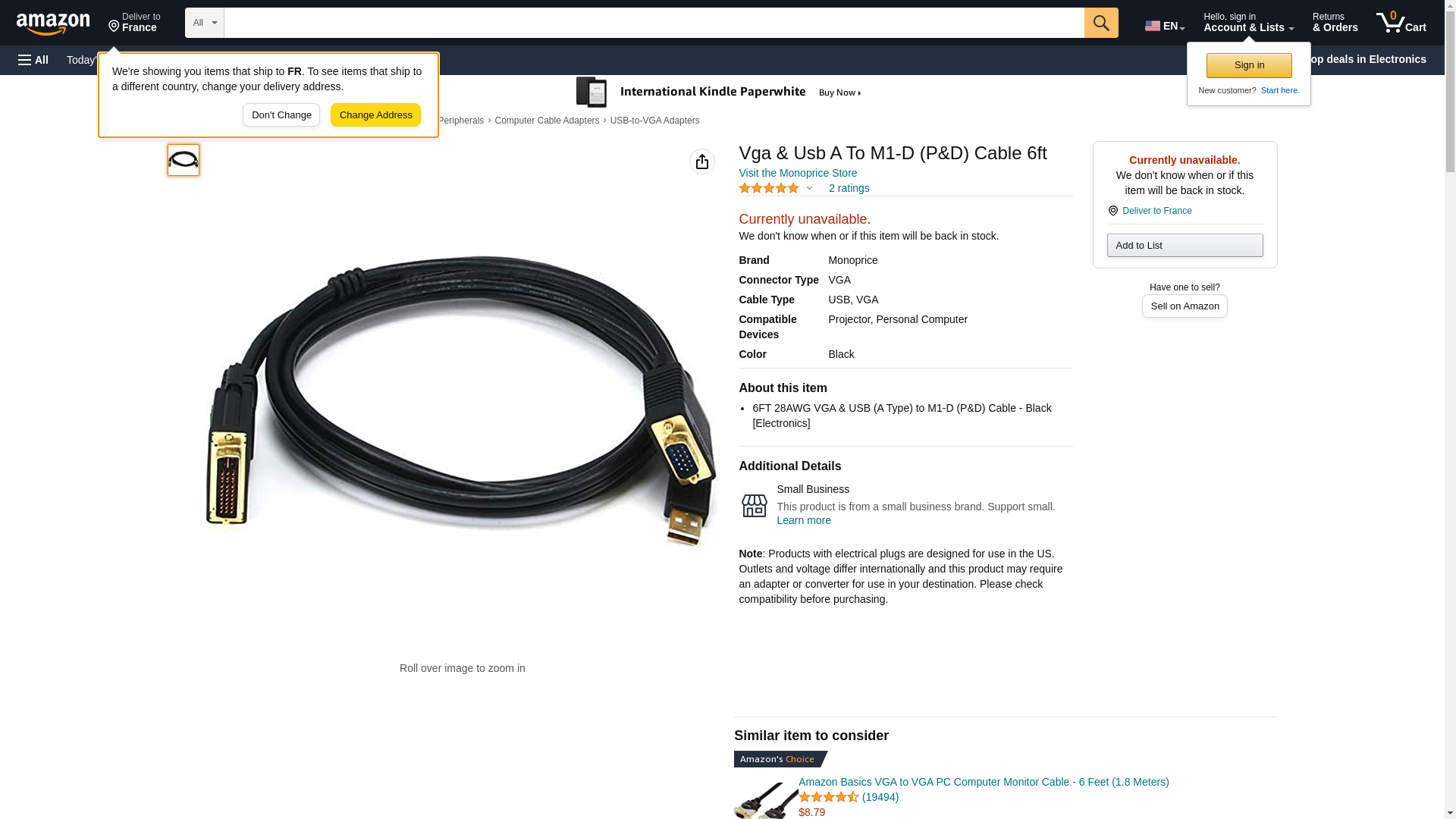Click the search input field

(x=654, y=23)
